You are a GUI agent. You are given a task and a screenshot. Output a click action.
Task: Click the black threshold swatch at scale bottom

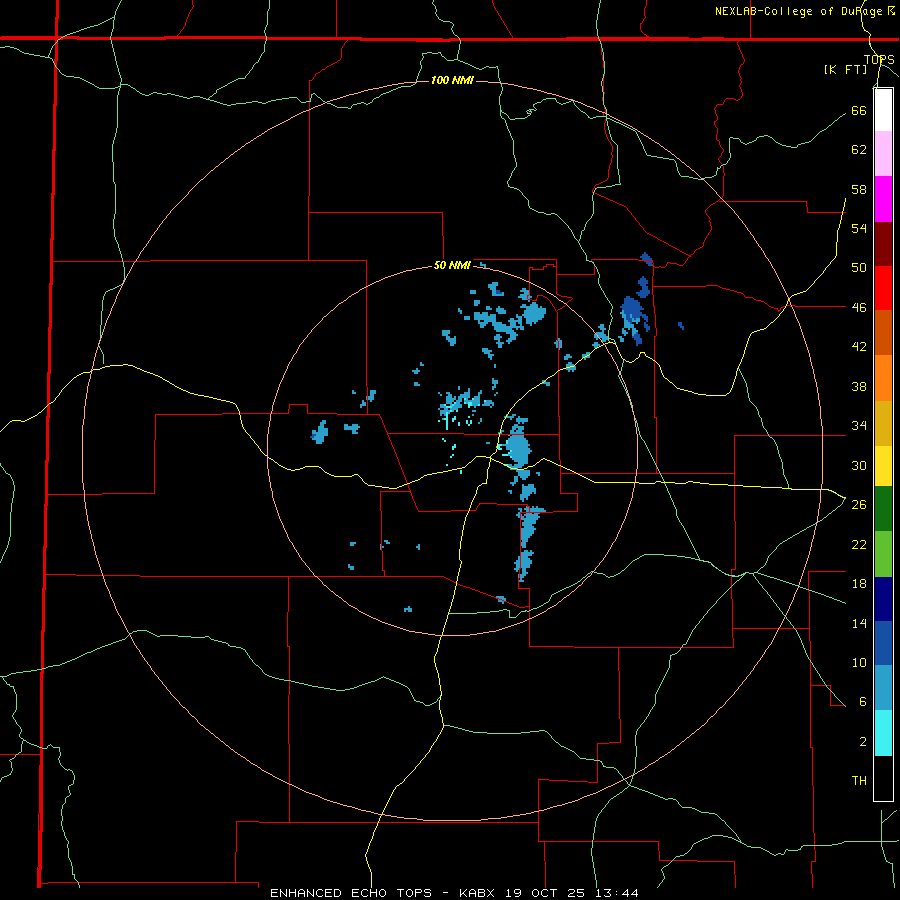pos(883,778)
